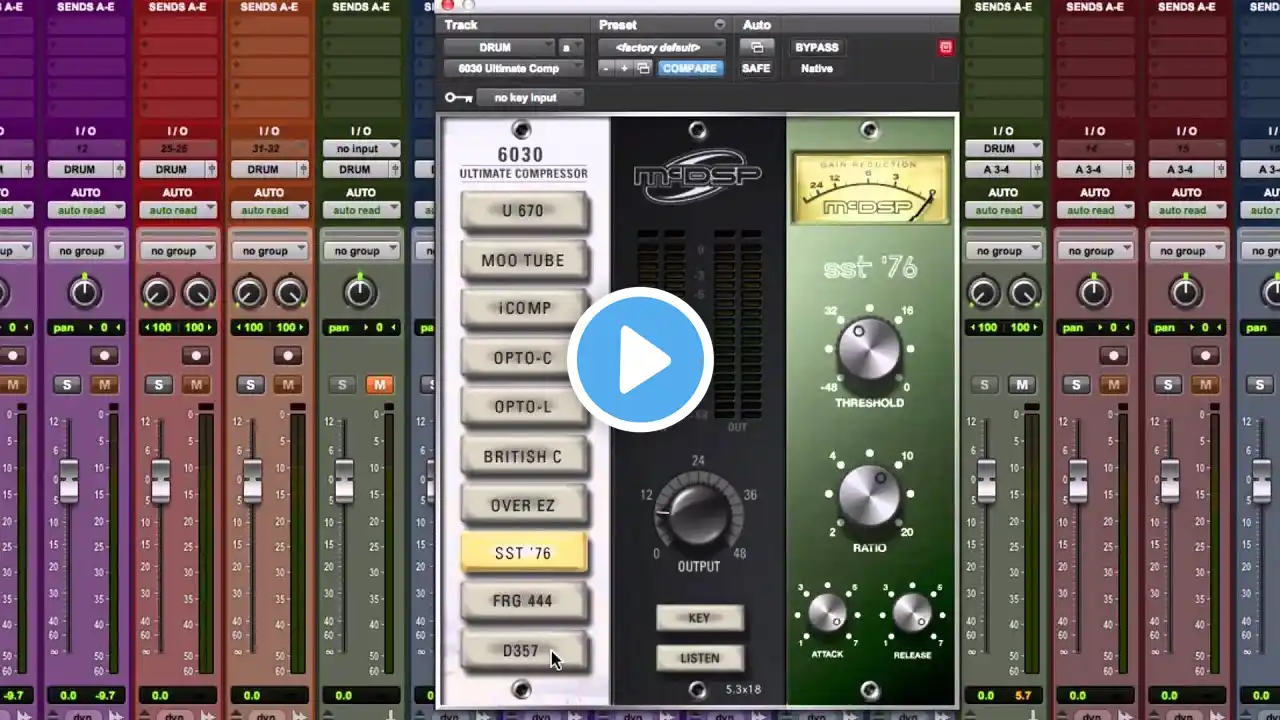Click the volume fader on the no input strip
Screen dimensions: 1280x720
click(x=344, y=481)
